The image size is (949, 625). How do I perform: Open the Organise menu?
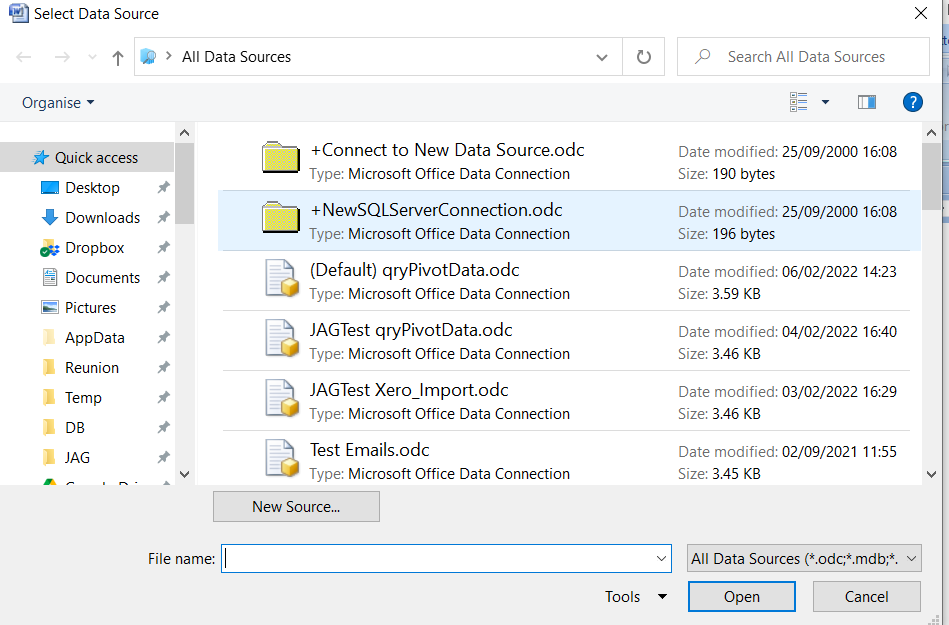tap(58, 103)
